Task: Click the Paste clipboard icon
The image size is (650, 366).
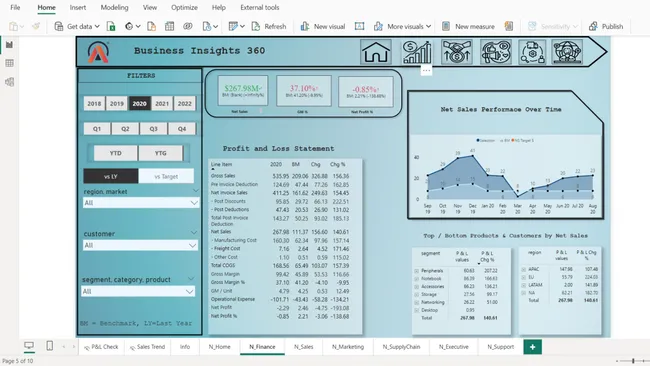Action: pos(14,27)
